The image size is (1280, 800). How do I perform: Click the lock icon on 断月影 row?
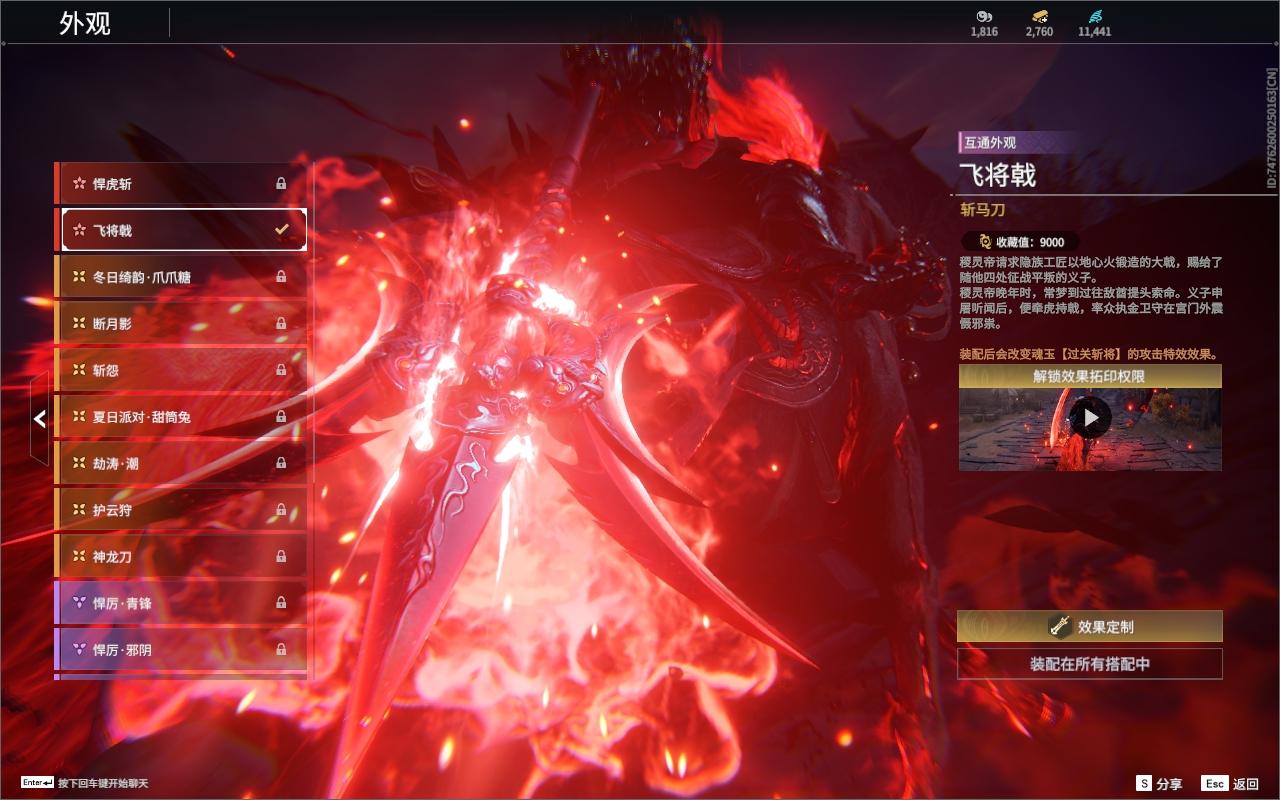point(281,323)
